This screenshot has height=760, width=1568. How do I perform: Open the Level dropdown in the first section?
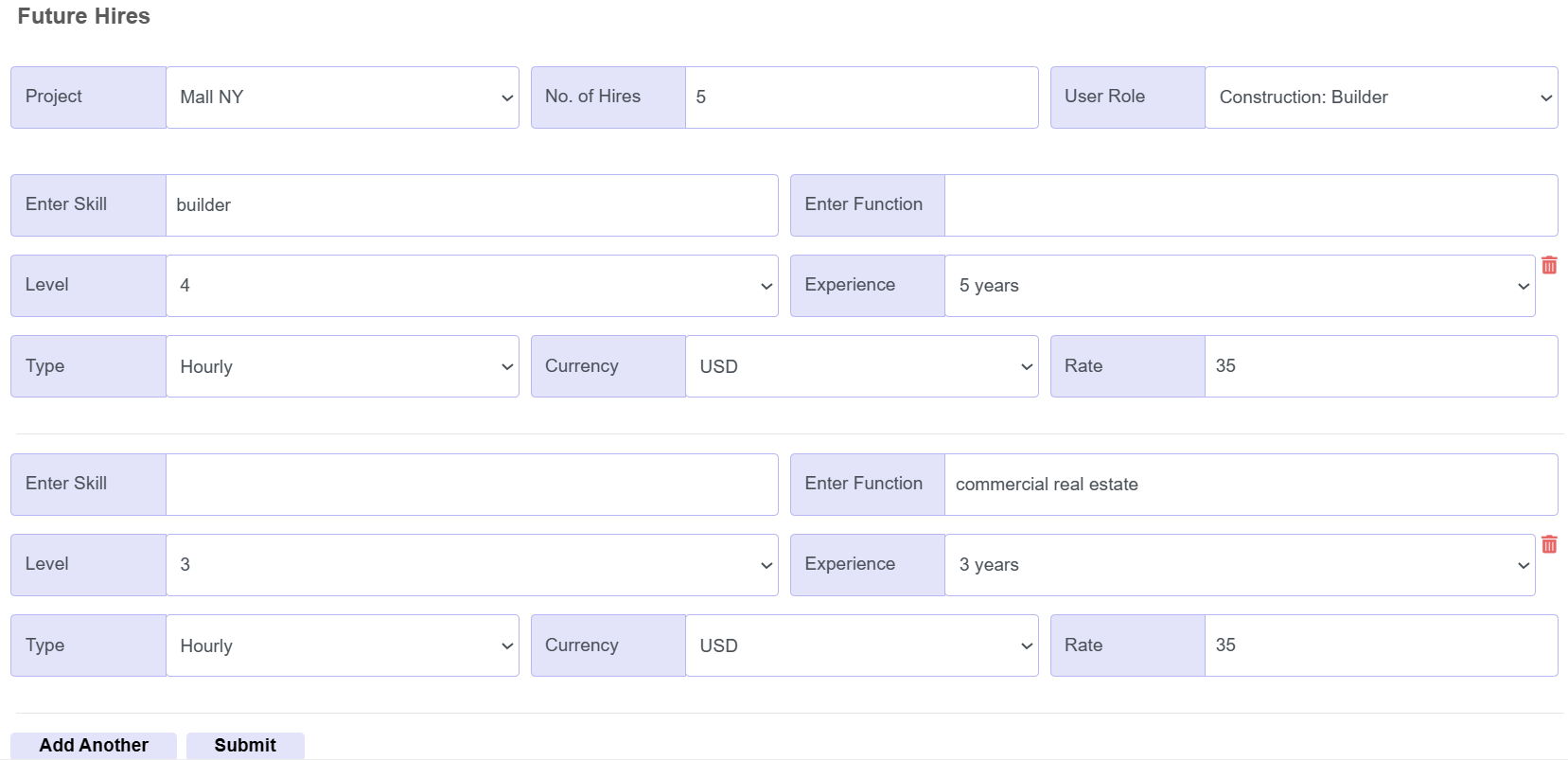click(471, 285)
